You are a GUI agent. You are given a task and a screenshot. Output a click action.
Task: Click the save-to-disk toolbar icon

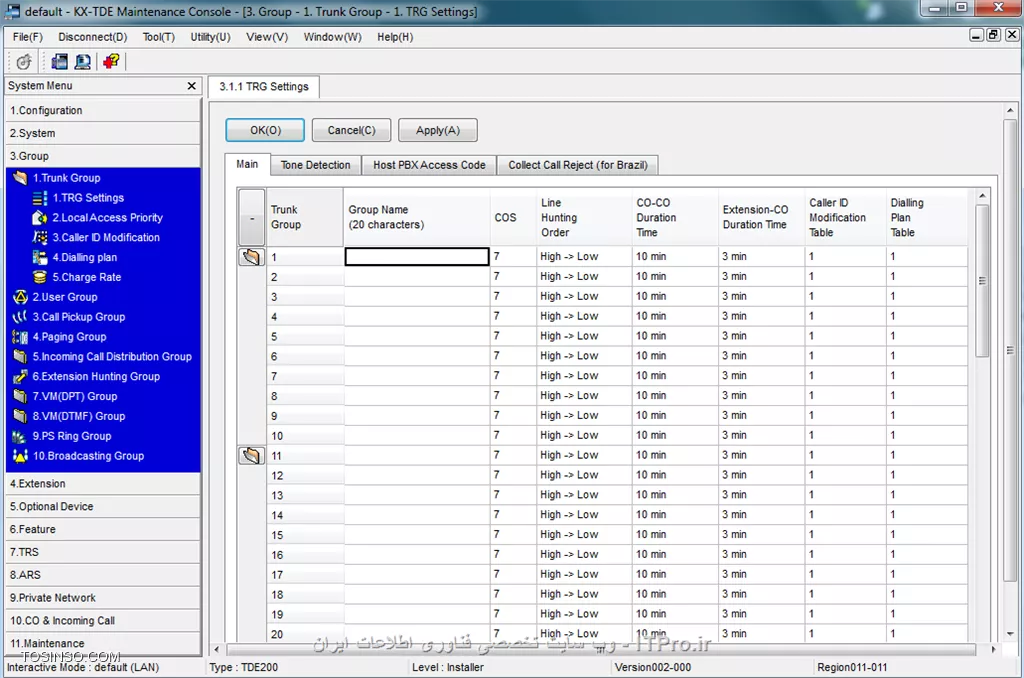click(59, 62)
